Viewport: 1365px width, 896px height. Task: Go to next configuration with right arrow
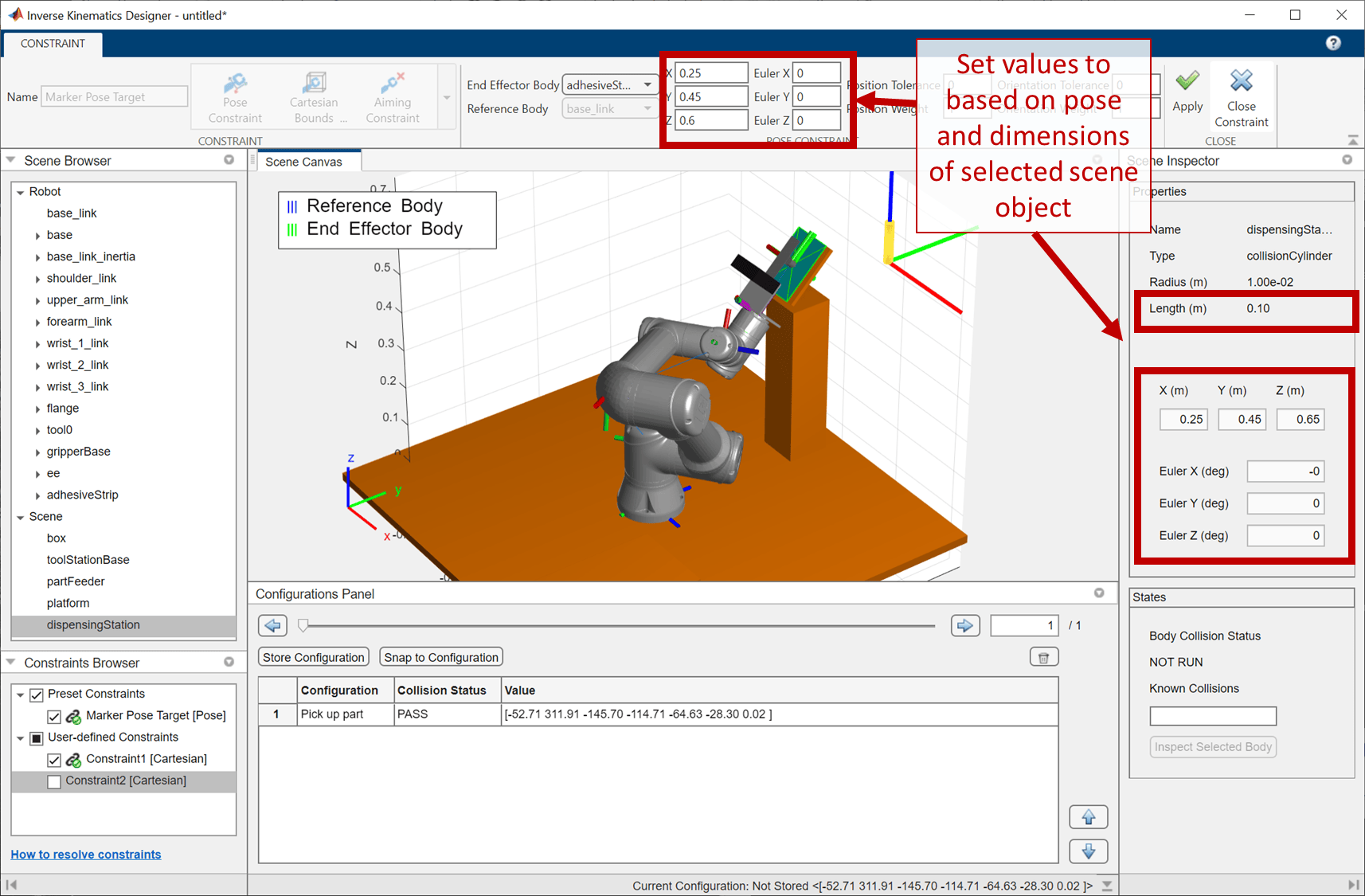(x=965, y=625)
